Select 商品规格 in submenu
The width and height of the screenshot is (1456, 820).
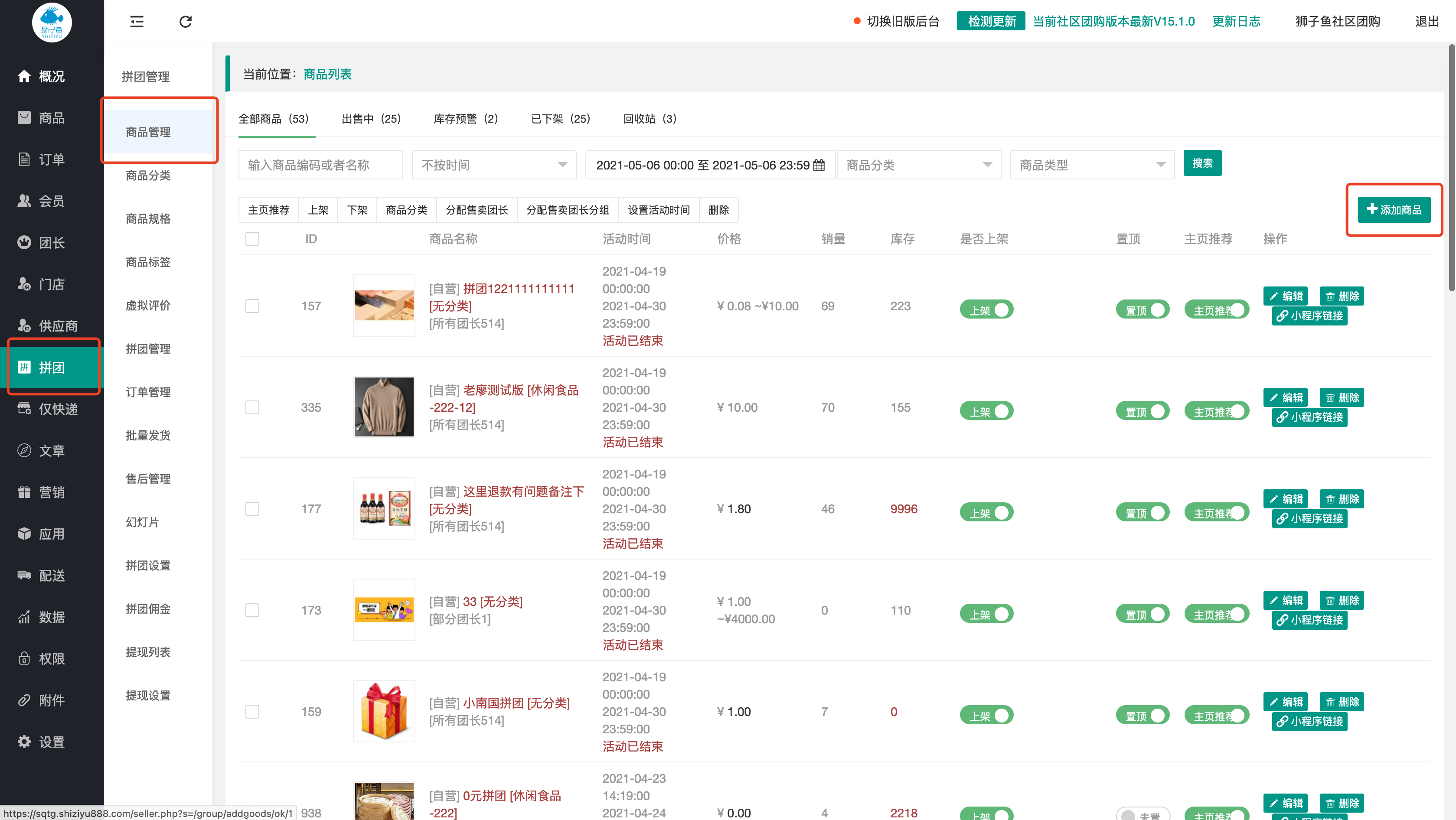[x=148, y=219]
